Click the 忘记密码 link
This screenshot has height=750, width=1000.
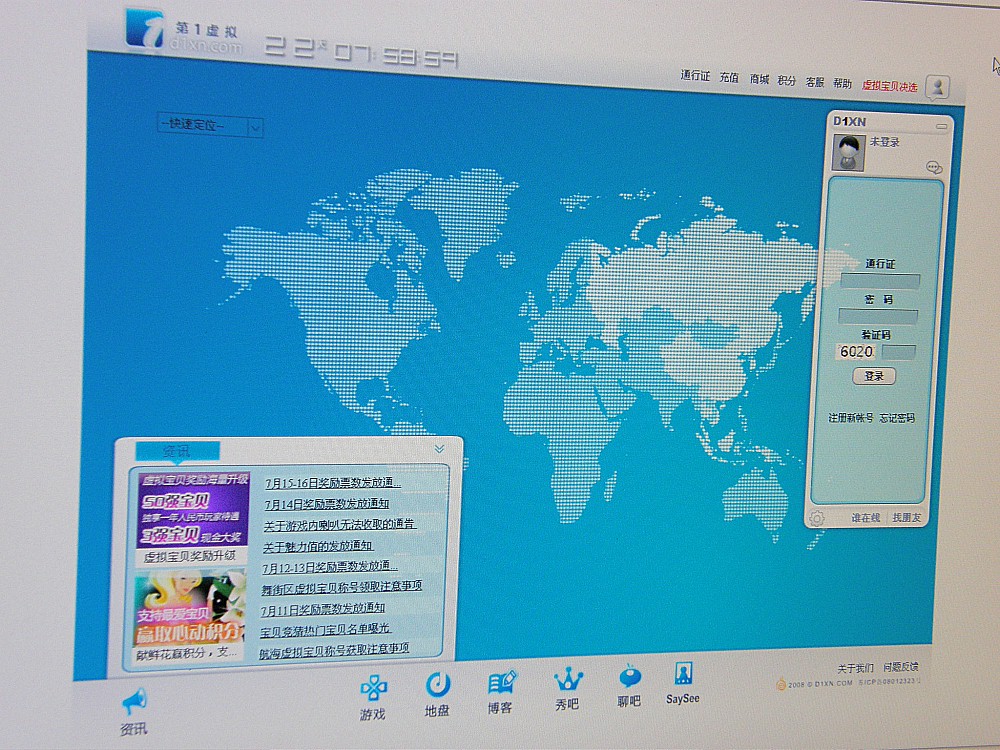pyautogui.click(x=897, y=418)
